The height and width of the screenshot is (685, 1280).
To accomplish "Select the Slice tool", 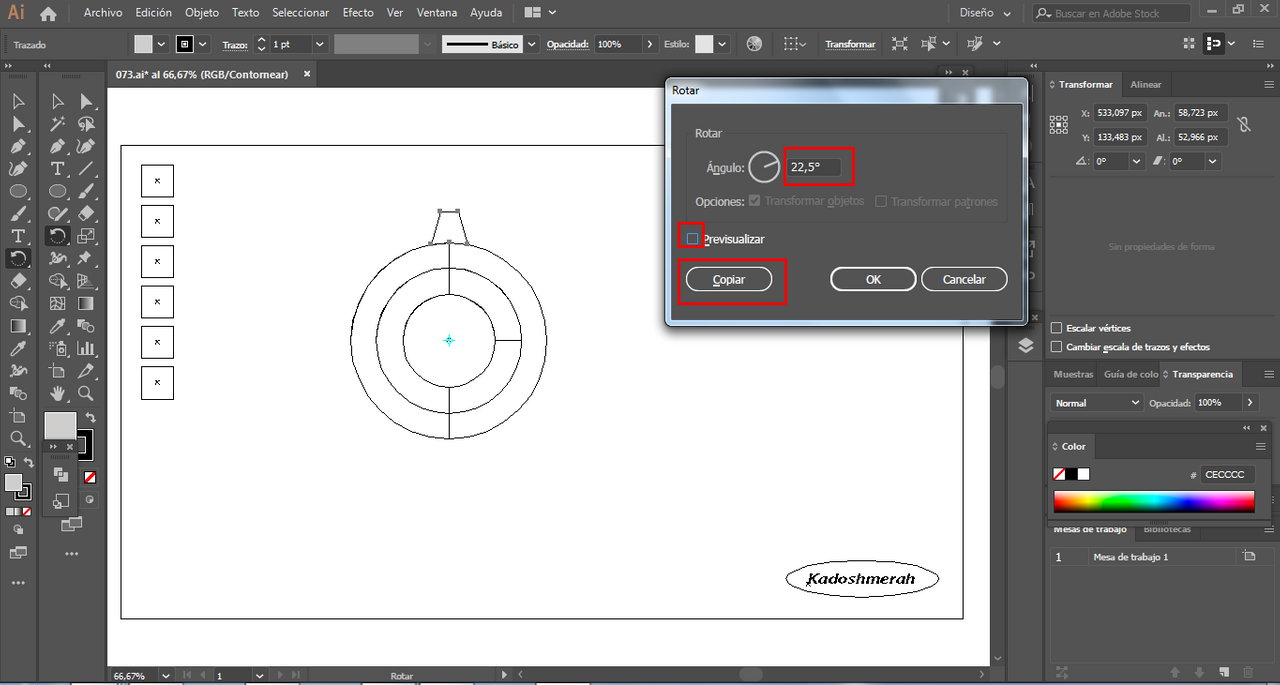I will click(x=87, y=371).
